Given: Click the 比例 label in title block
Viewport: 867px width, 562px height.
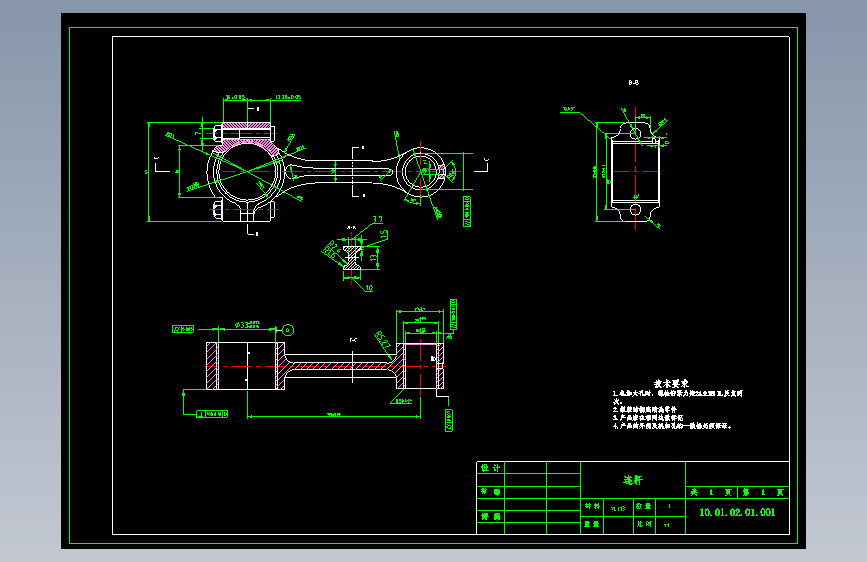Looking at the screenshot, I should (644, 524).
